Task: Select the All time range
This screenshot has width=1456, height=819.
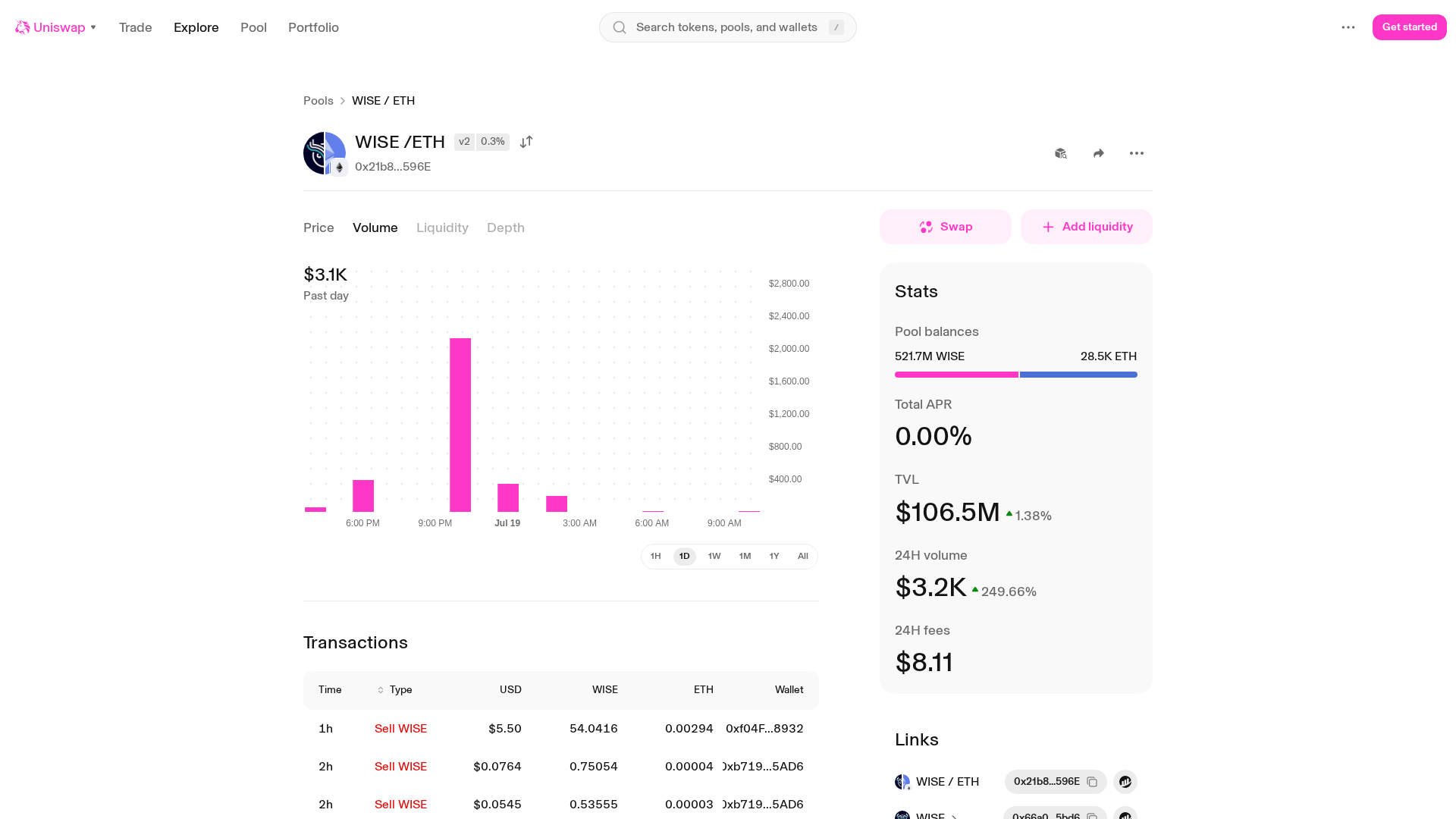Action: tap(803, 557)
